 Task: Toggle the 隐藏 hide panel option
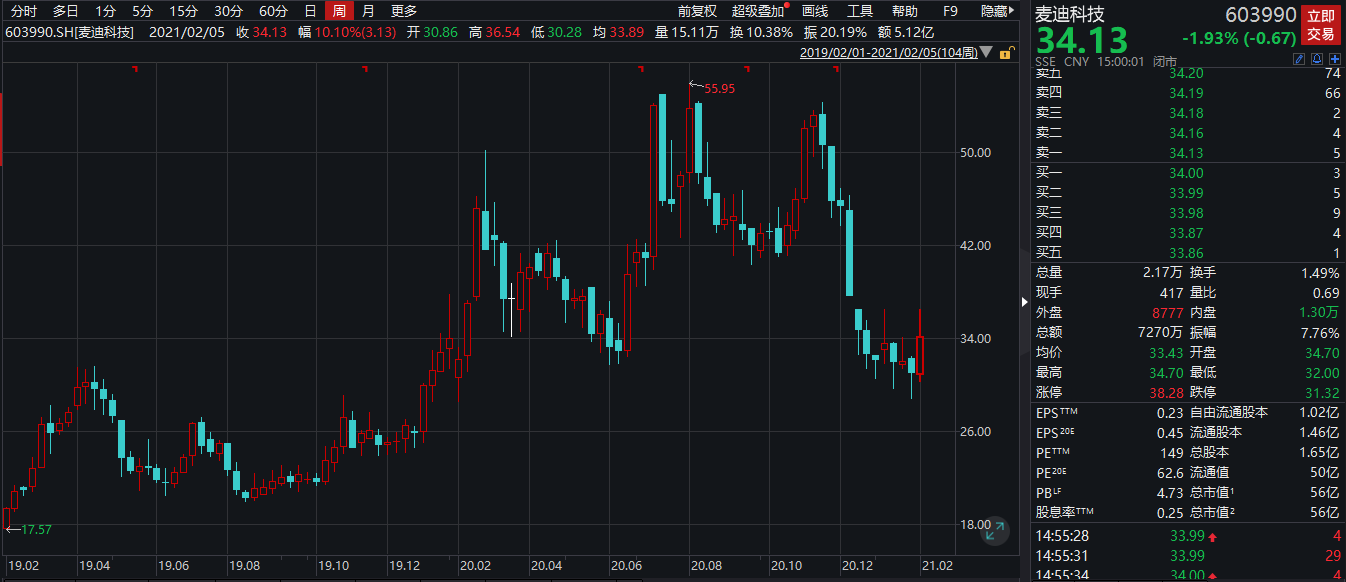tap(993, 11)
